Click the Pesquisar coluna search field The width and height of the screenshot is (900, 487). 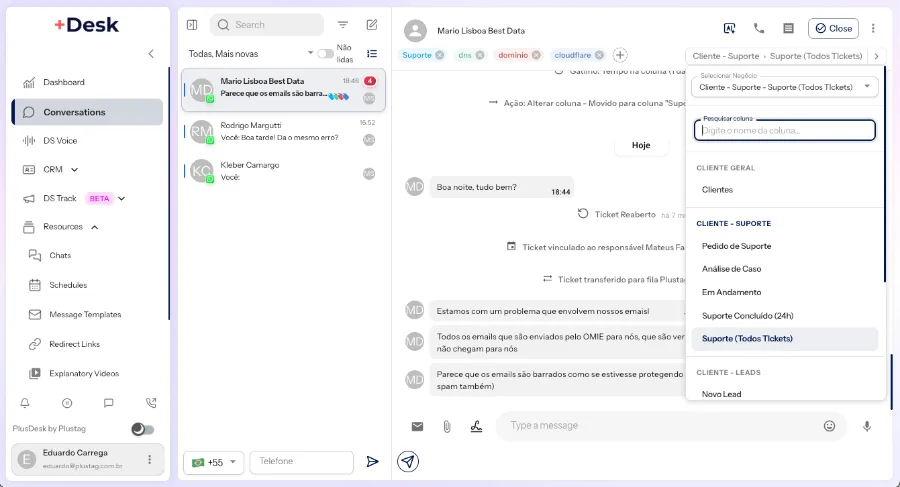(x=785, y=130)
